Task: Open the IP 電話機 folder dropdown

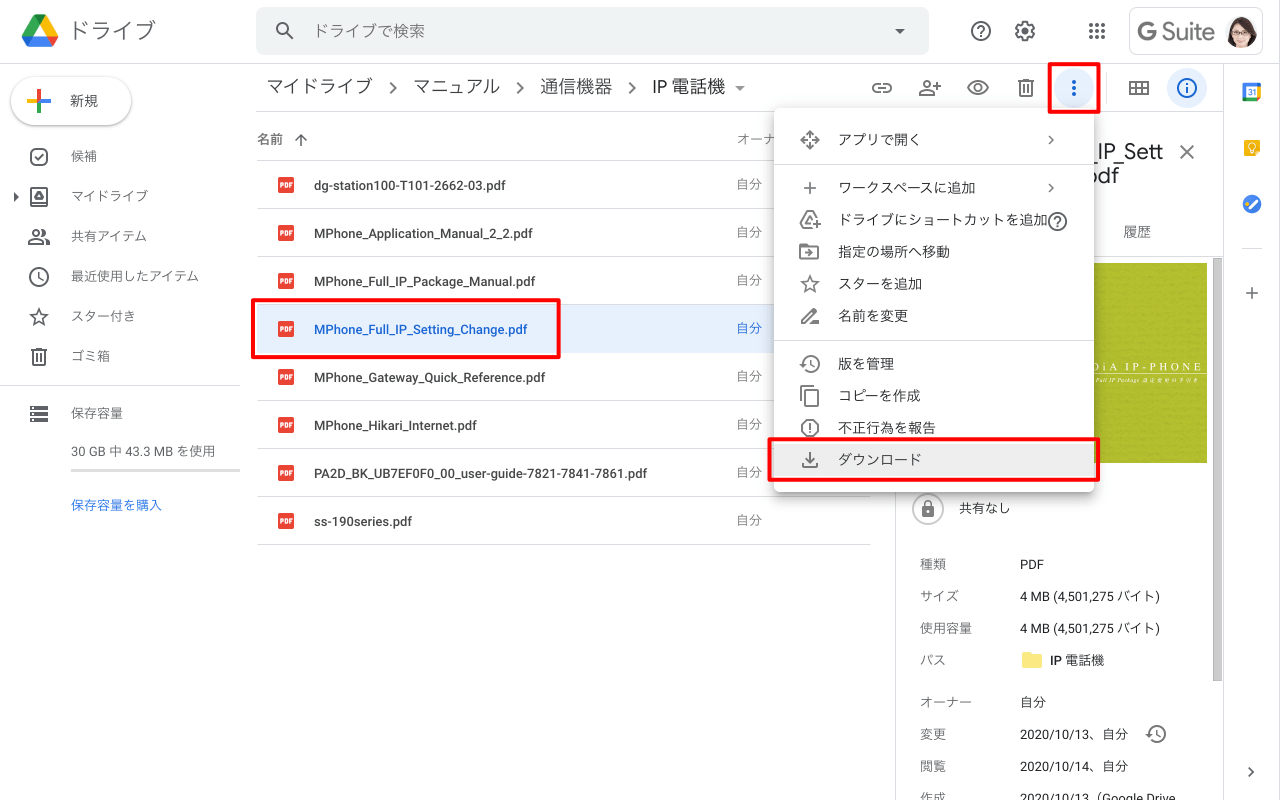Action: tap(740, 88)
